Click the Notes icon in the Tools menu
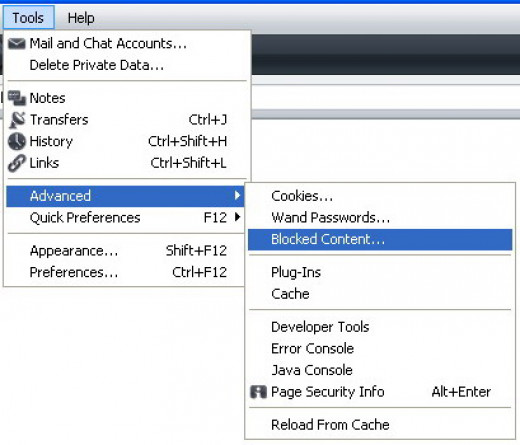520x445 pixels. tap(17, 98)
